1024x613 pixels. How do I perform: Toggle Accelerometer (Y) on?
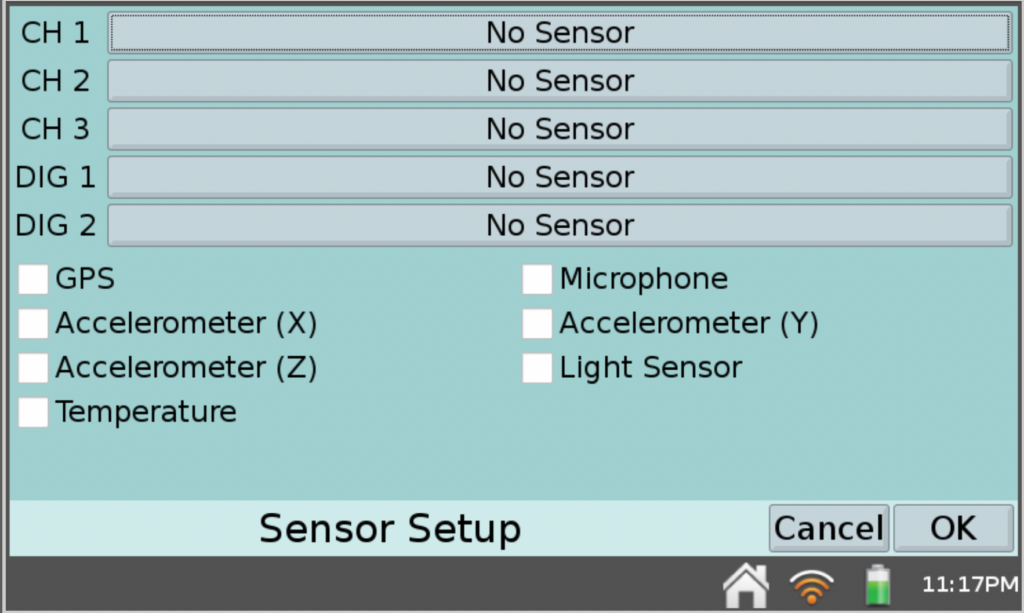point(536,323)
